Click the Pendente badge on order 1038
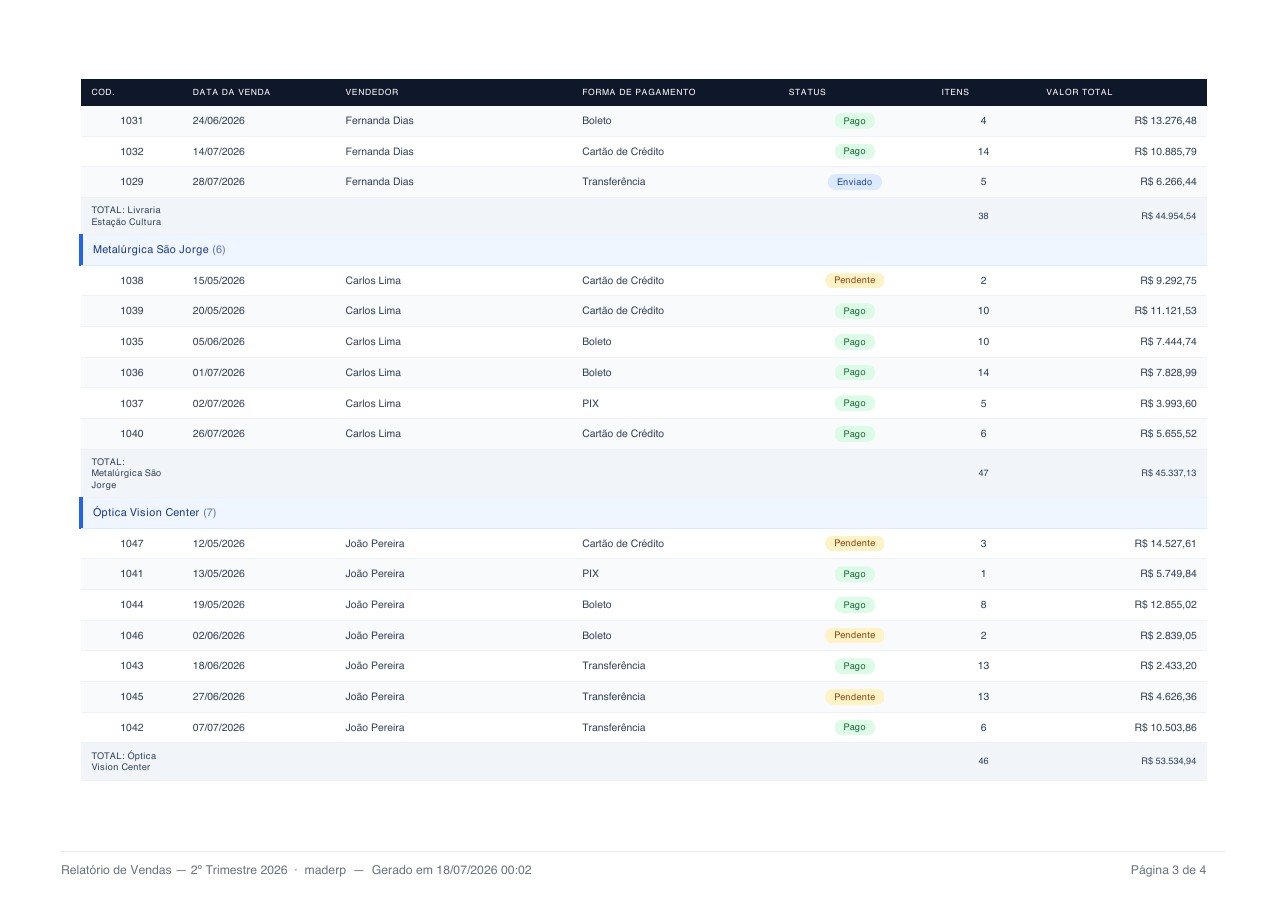The width and height of the screenshot is (1287, 910). tap(854, 280)
